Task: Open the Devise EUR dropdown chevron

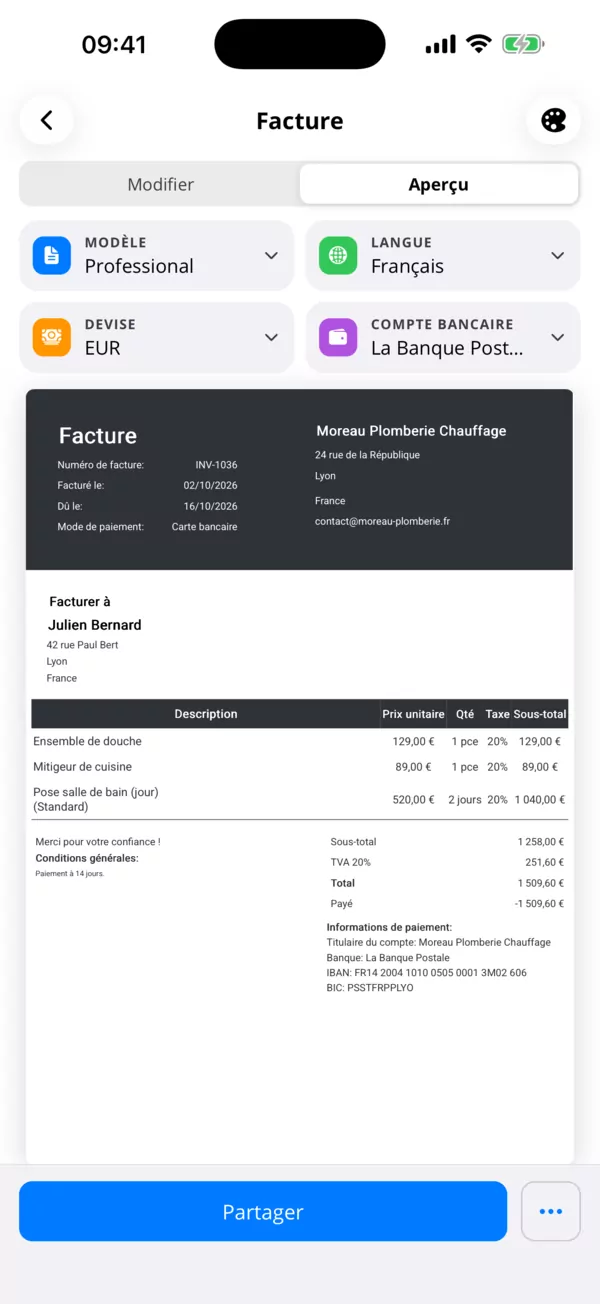Action: coord(271,337)
